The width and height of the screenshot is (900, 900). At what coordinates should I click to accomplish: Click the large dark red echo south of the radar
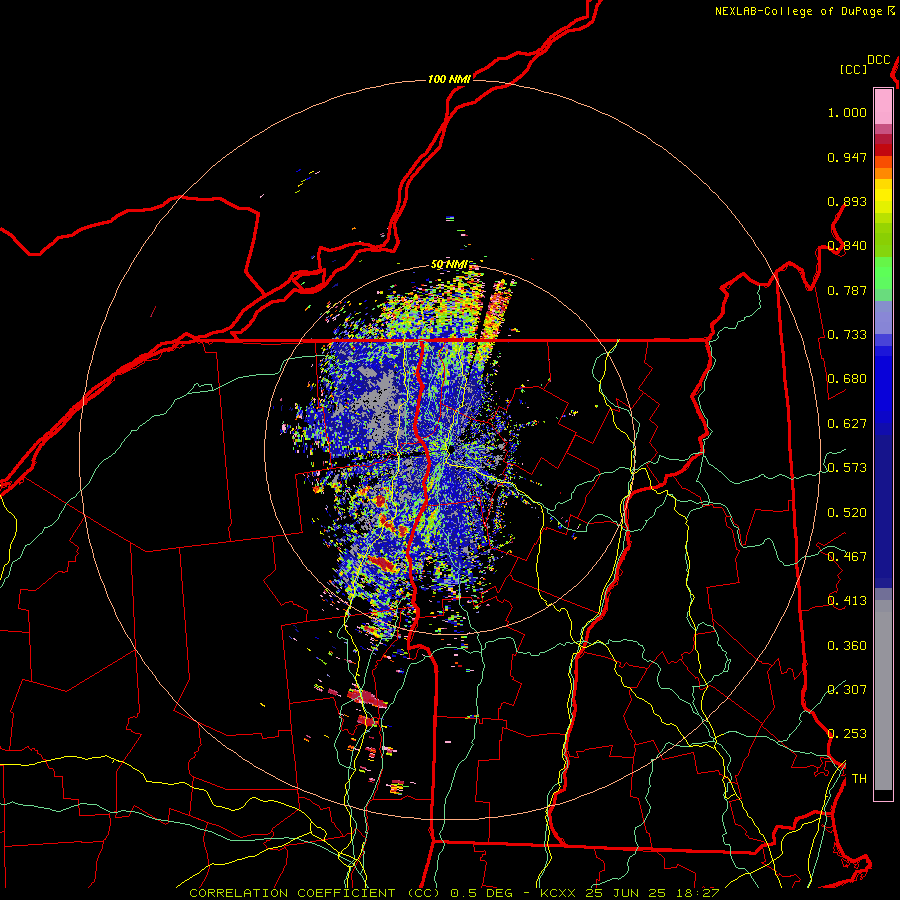coord(366,698)
